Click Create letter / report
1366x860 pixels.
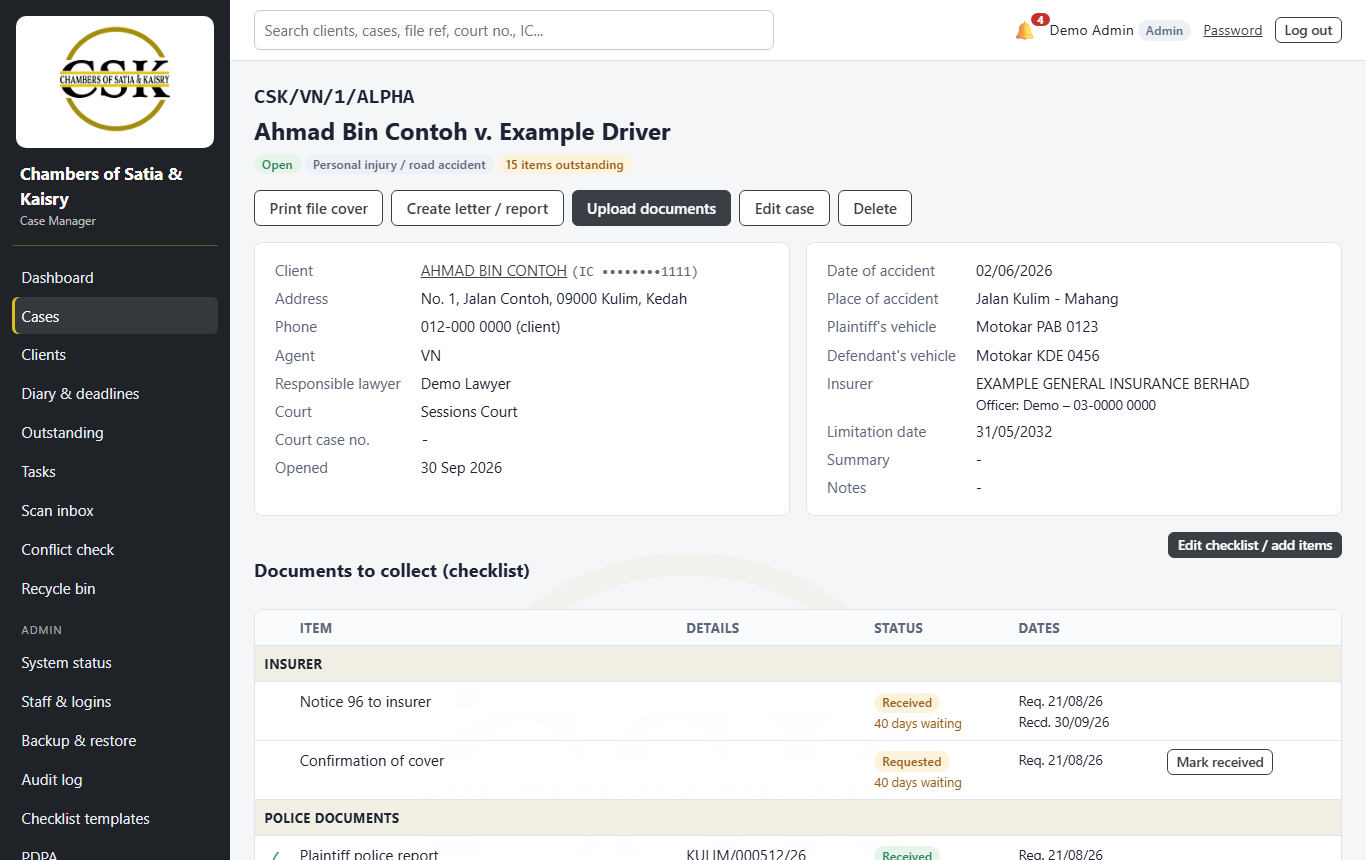click(x=477, y=208)
